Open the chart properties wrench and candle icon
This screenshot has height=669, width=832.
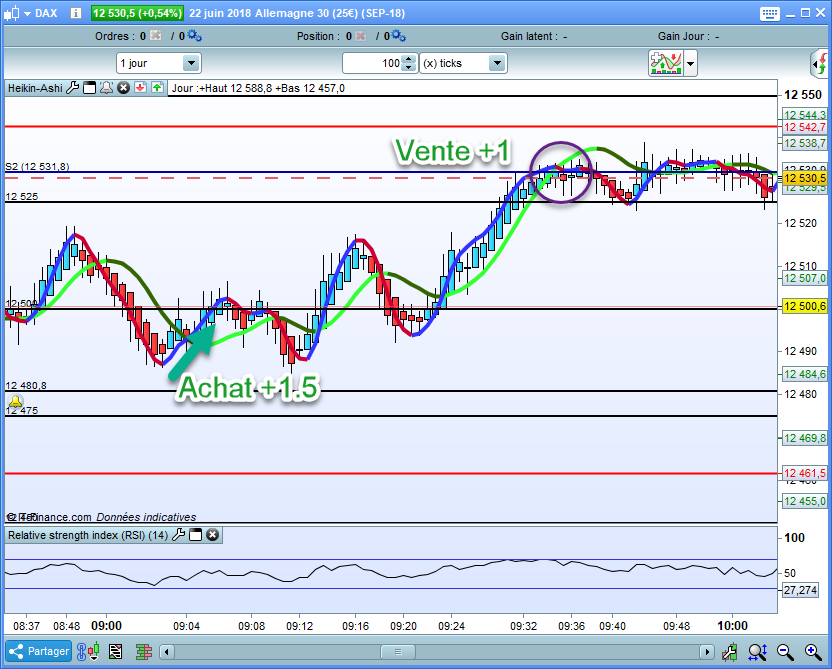(x=730, y=651)
